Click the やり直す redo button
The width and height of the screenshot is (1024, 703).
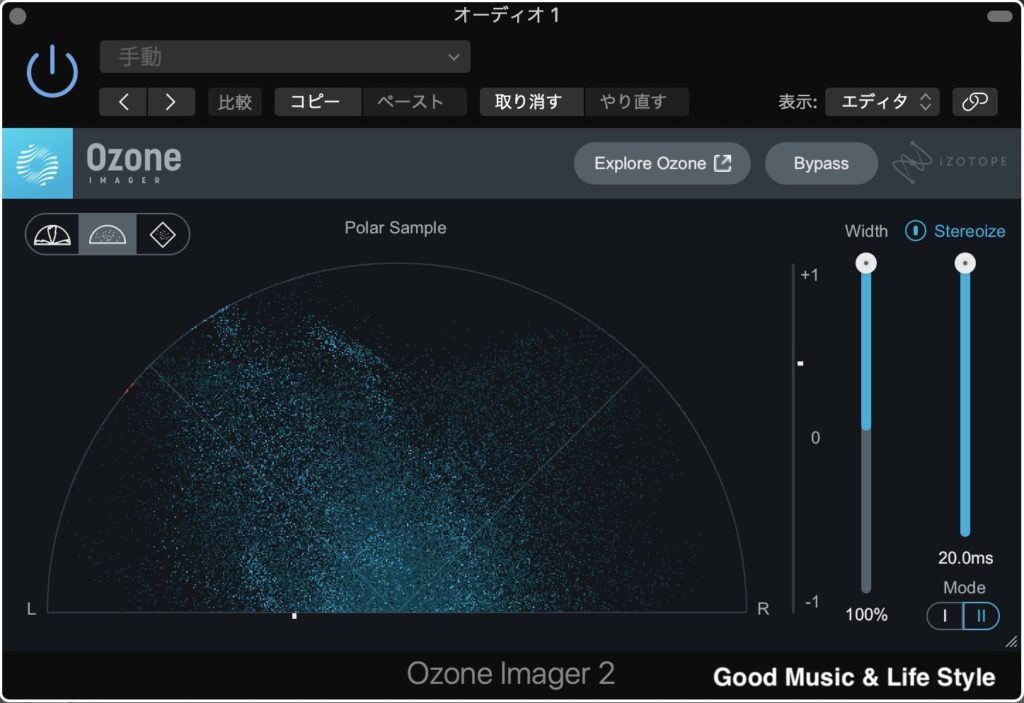pyautogui.click(x=636, y=102)
